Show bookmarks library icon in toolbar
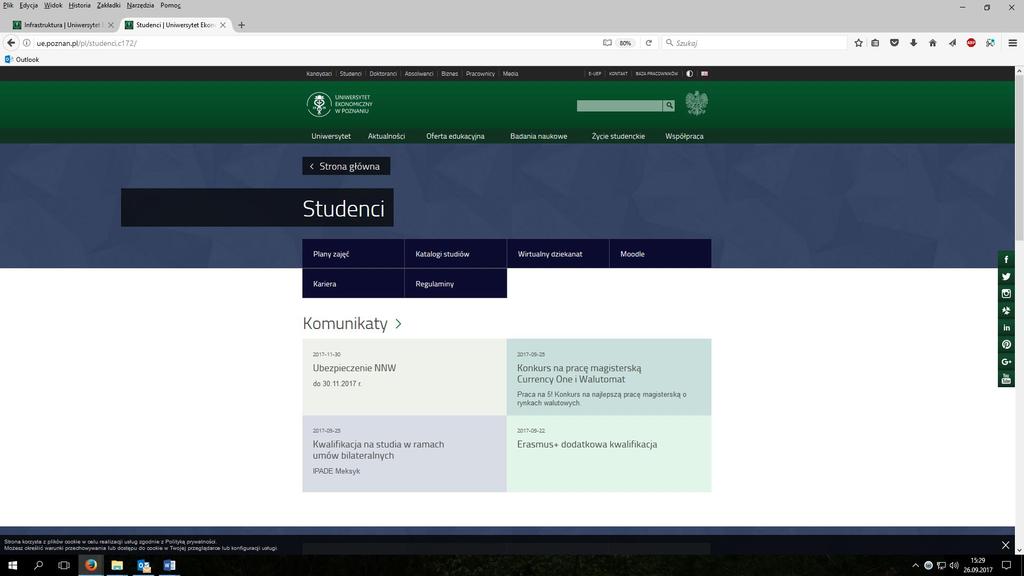This screenshot has height=576, width=1024. 875,42
